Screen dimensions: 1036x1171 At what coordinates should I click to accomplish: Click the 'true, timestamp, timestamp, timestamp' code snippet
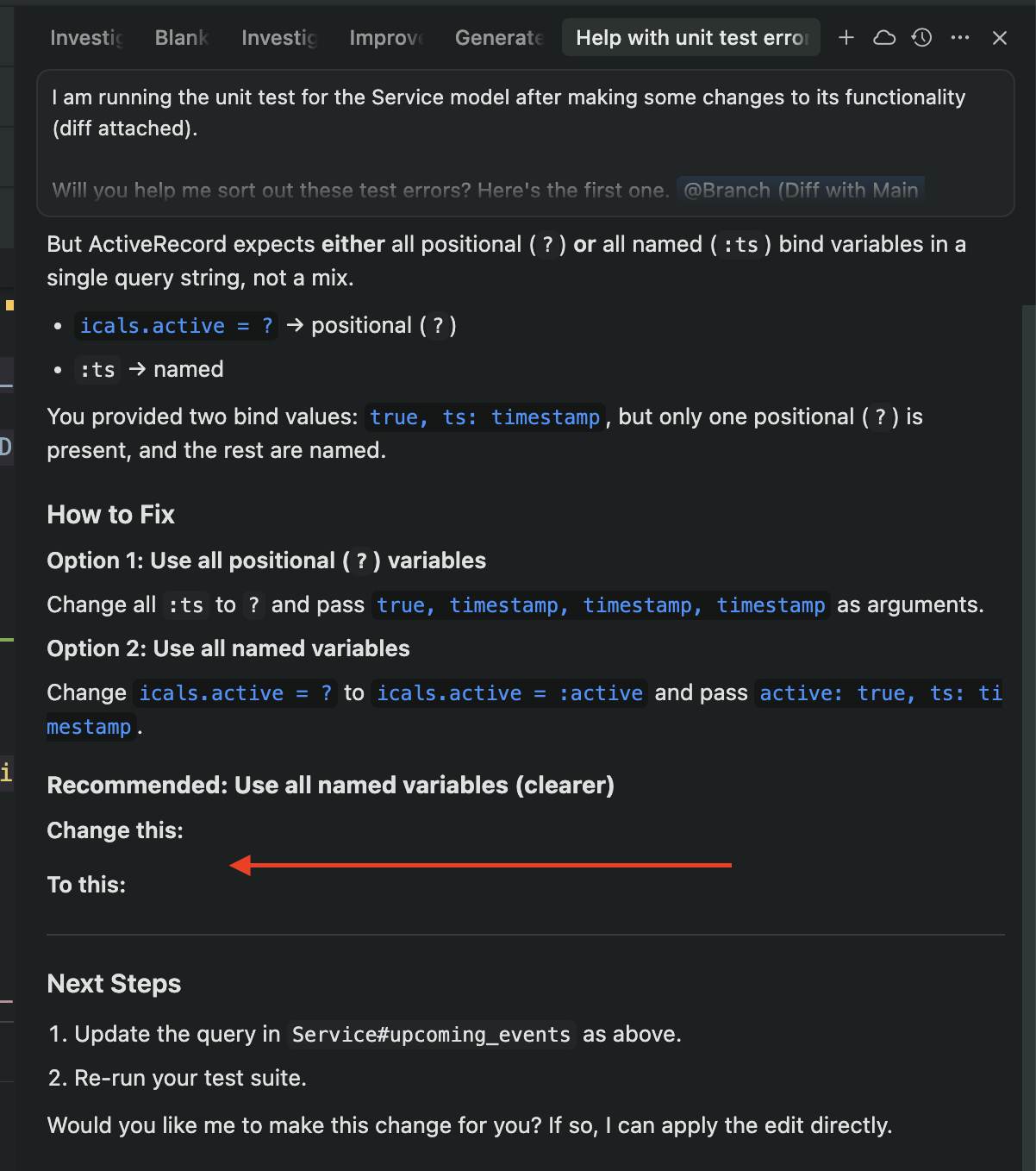coord(601,605)
